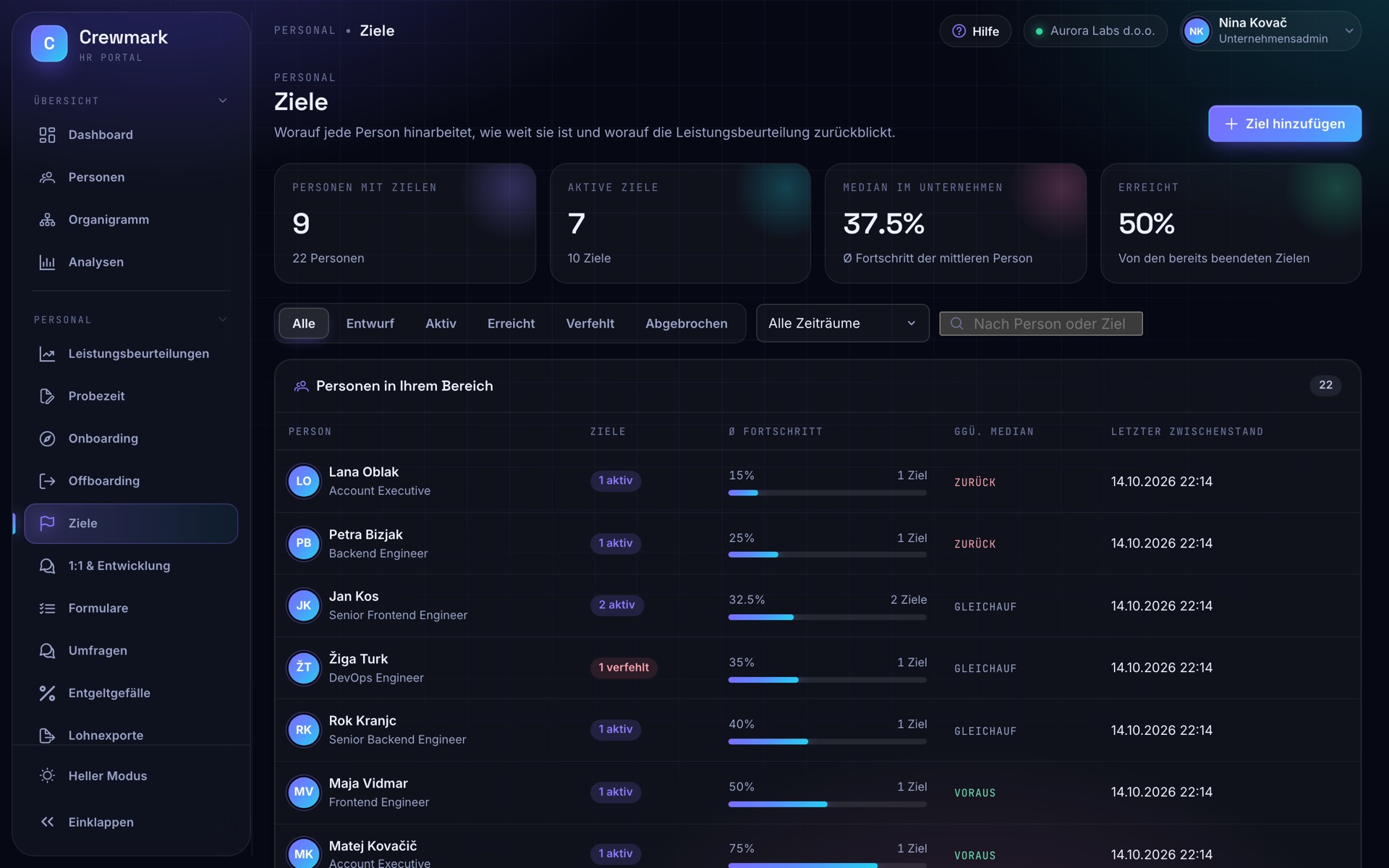Image resolution: width=1389 pixels, height=868 pixels.
Task: Open Umfragen via its speech bubble icon
Action: [x=47, y=650]
